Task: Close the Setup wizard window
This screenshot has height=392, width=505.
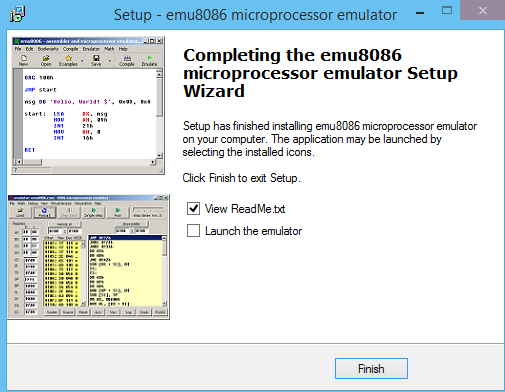Action: click(482, 10)
